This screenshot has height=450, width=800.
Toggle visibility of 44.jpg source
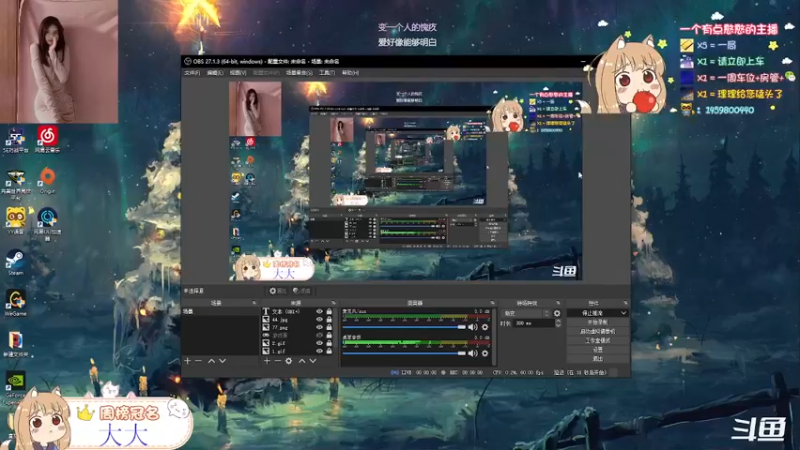[319, 319]
